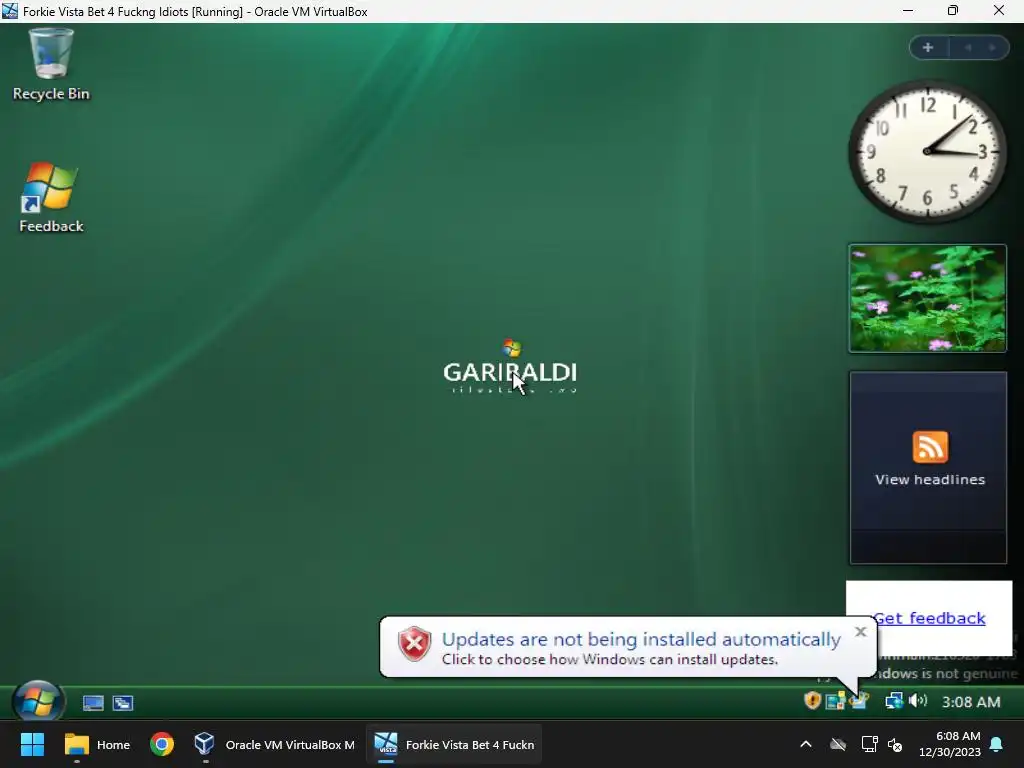Open File Explorer Home on host taskbar
1024x768 pixels.
click(x=97, y=744)
